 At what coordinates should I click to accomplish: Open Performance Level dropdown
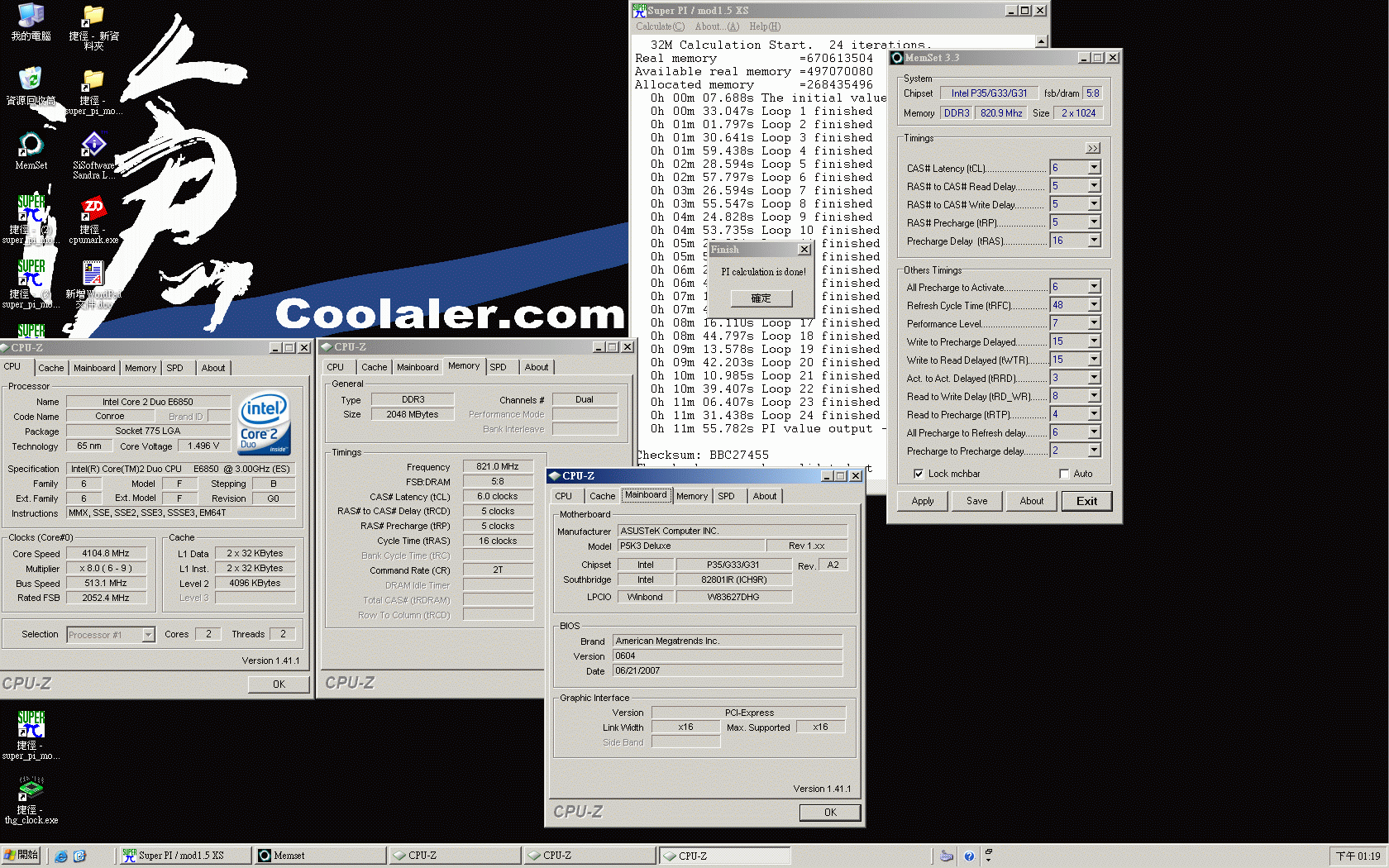tap(1094, 323)
